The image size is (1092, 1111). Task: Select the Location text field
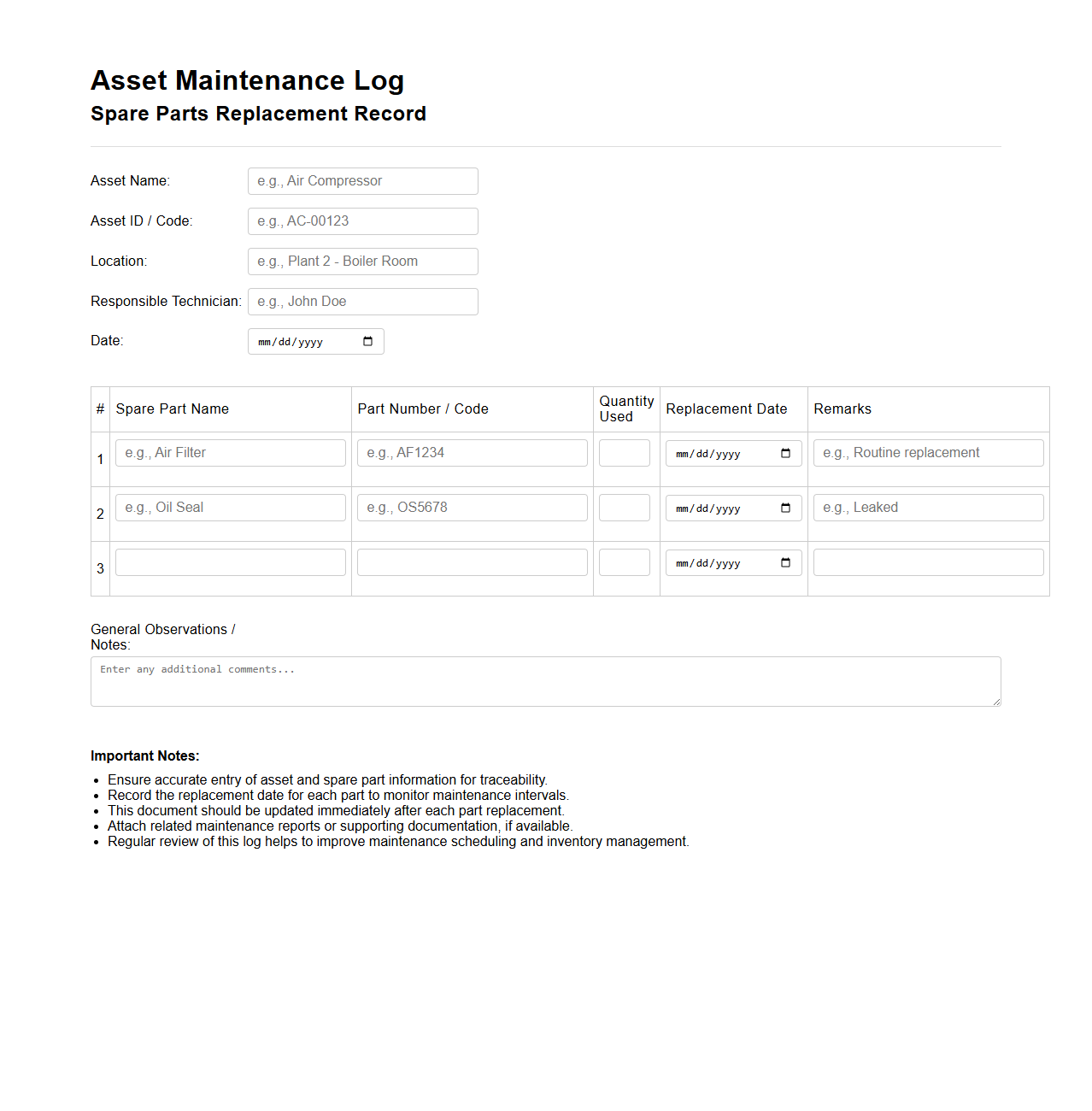tap(362, 262)
